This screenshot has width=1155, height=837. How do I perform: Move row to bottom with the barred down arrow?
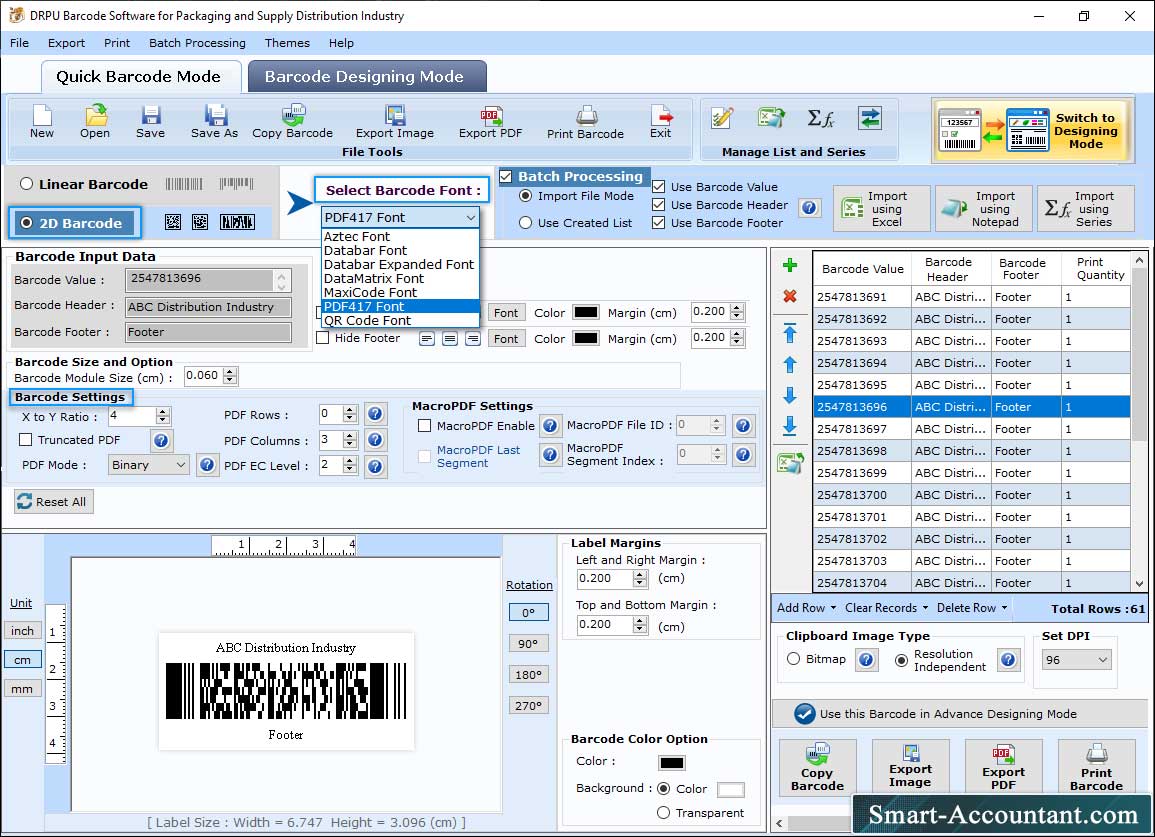(790, 426)
